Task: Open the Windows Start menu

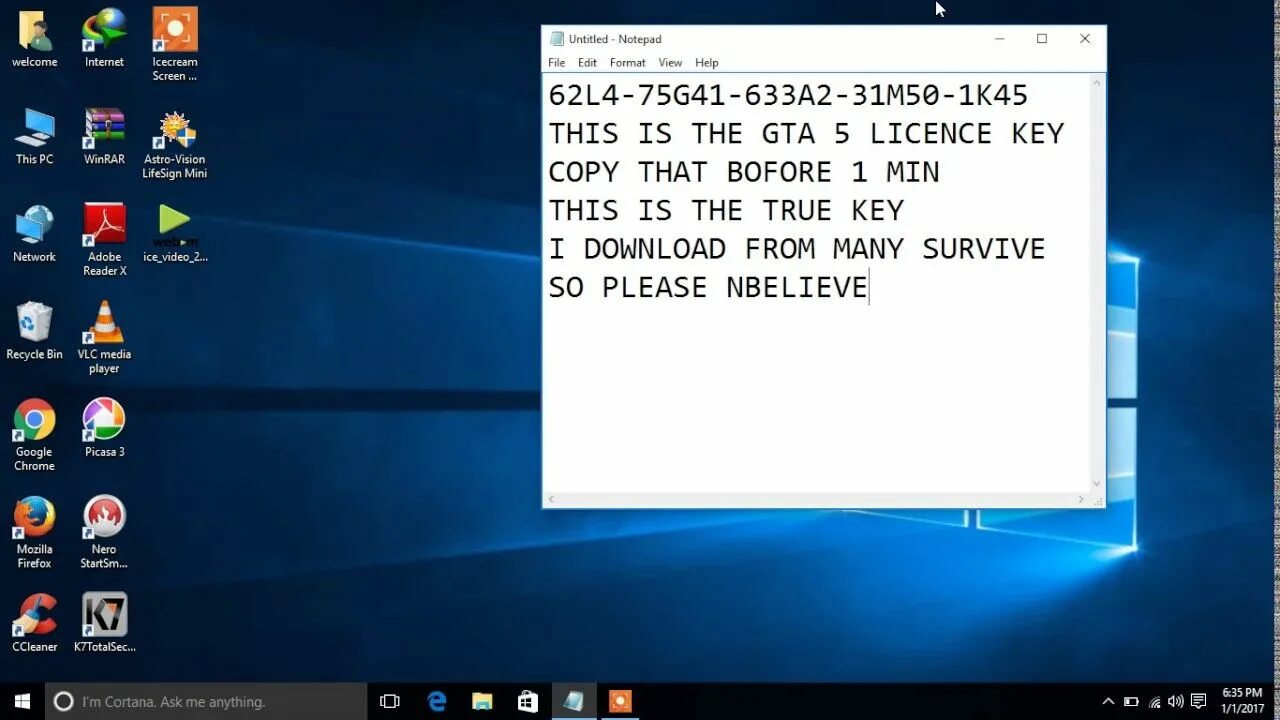Action: pos(22,701)
